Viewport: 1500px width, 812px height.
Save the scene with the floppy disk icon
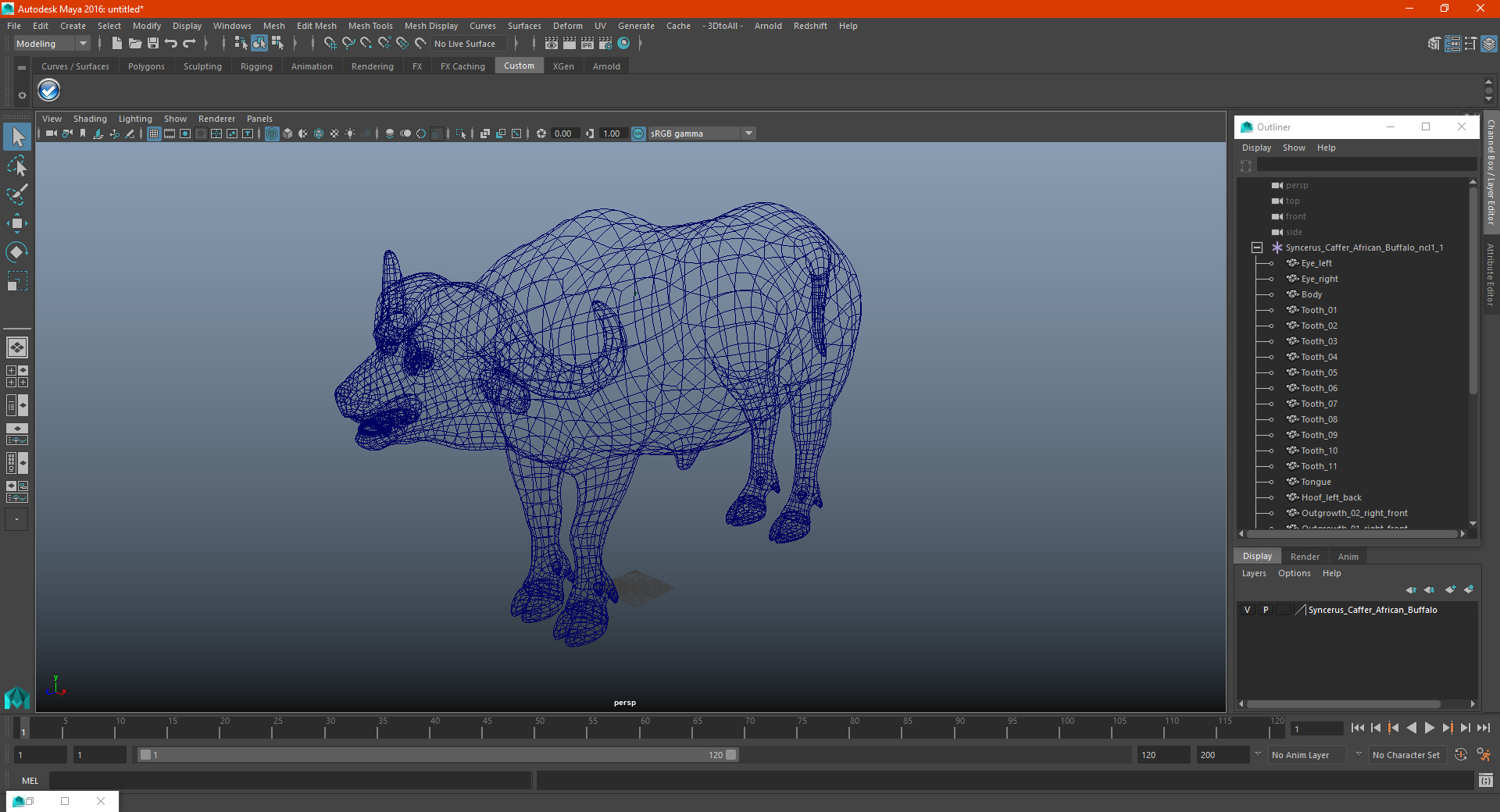click(x=153, y=44)
